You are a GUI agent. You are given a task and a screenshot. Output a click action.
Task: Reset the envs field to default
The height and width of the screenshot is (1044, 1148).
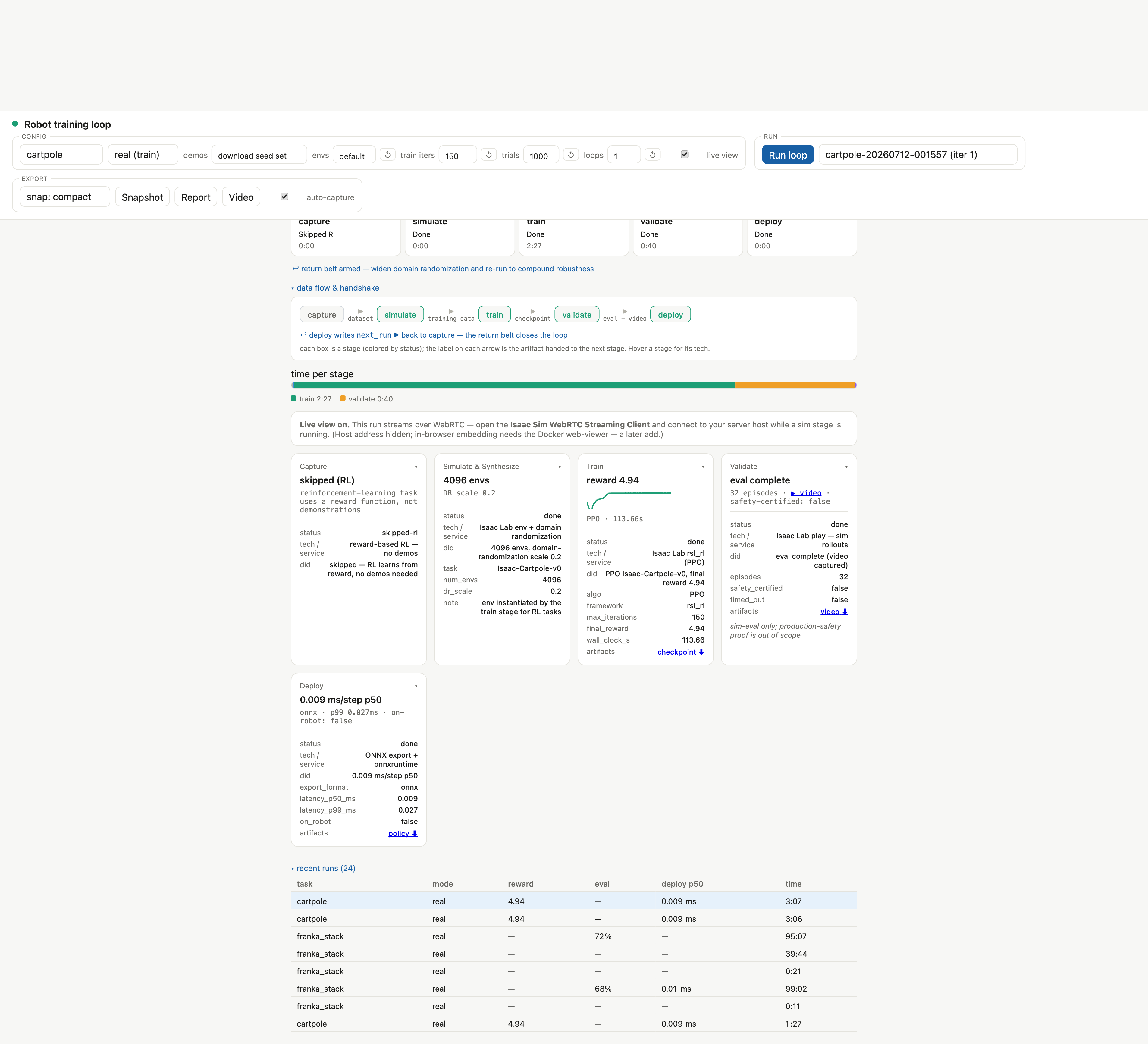pos(388,154)
